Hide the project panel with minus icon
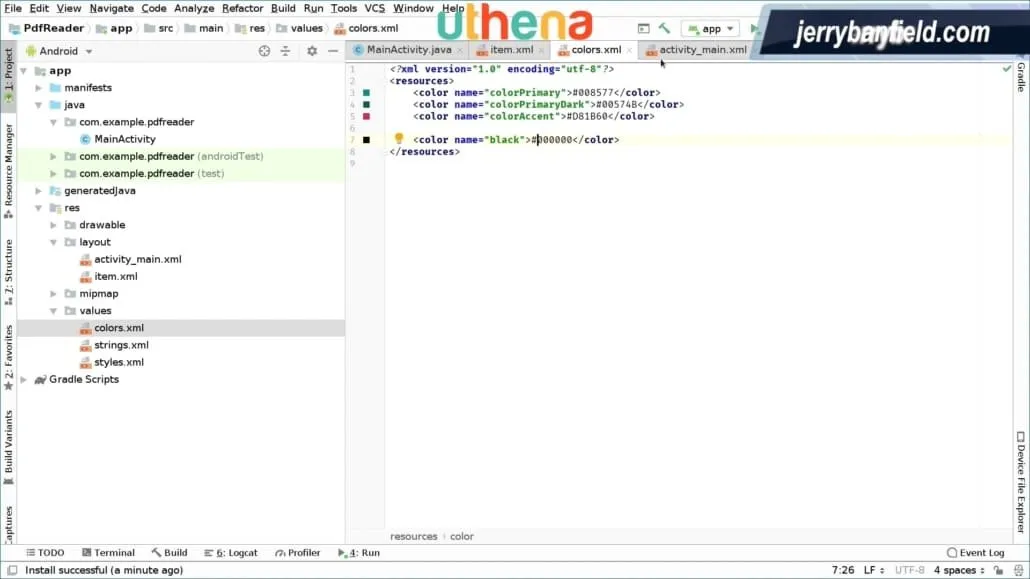1030x579 pixels. point(333,51)
